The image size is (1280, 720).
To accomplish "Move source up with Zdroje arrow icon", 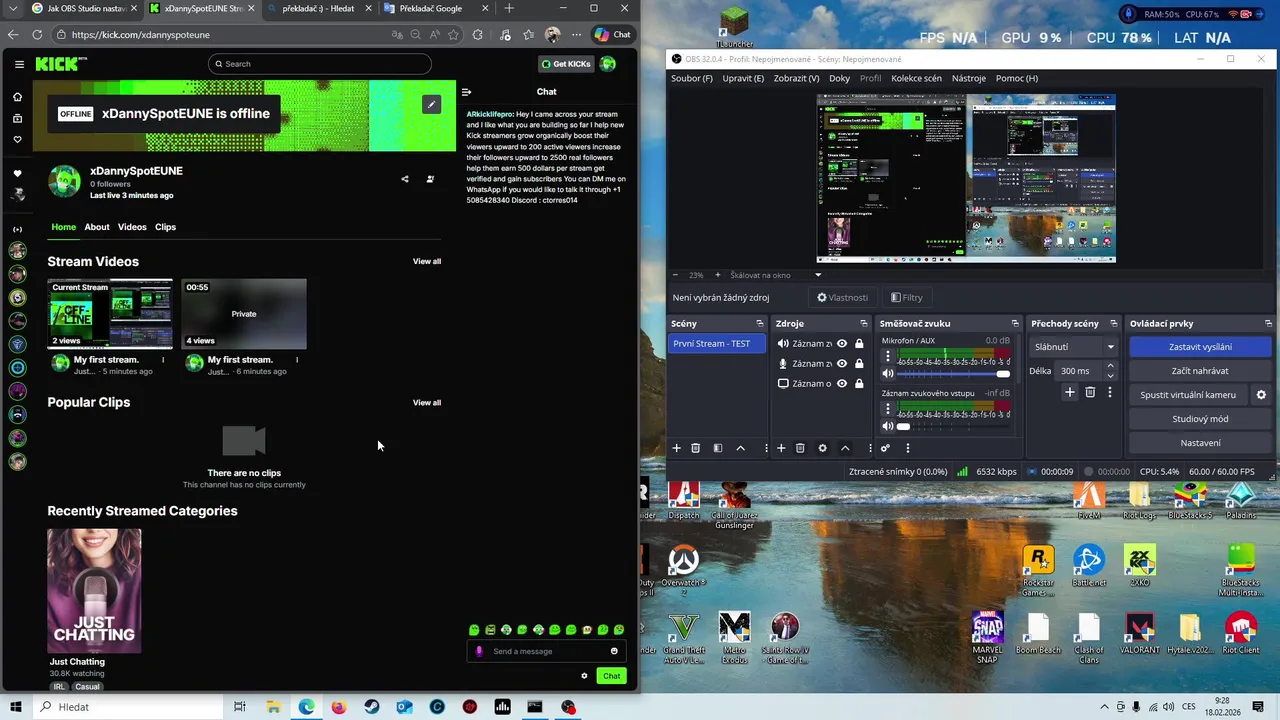I will 845,448.
